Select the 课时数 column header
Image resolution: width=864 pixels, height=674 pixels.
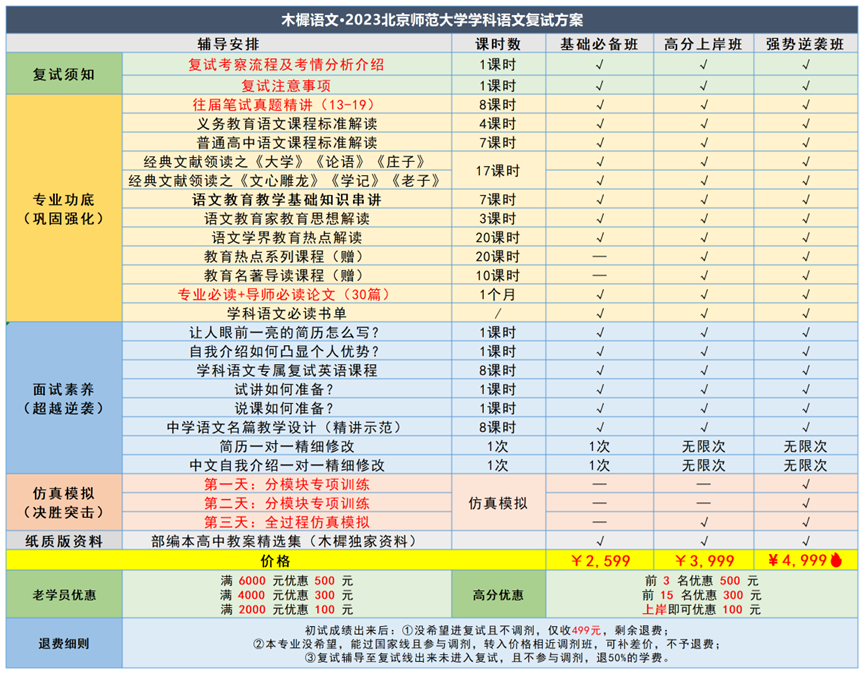tap(498, 44)
